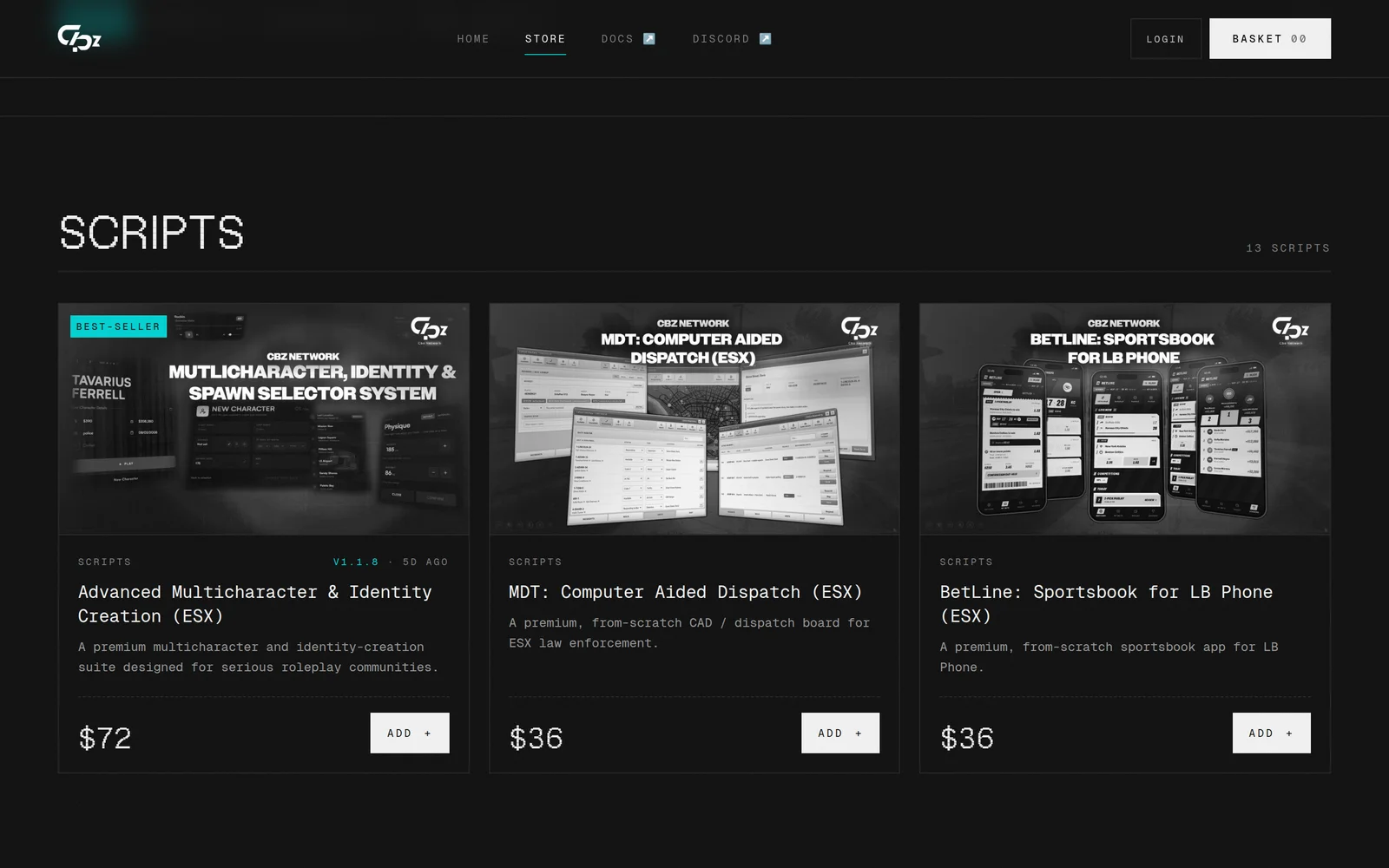Click the SCRIPTS category label on BetLine card

coord(965,562)
